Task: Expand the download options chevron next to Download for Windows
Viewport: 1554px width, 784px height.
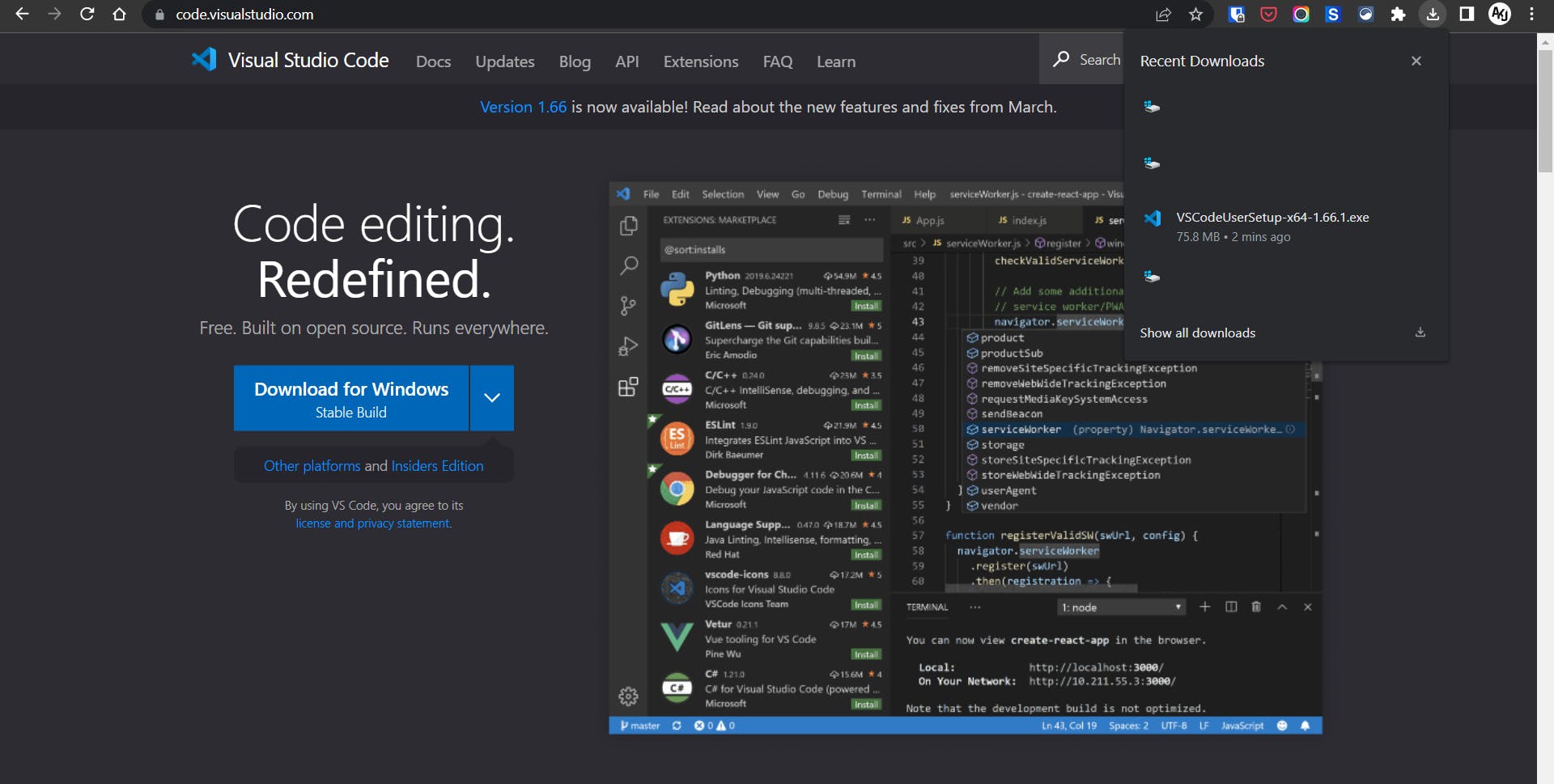Action: click(x=492, y=398)
